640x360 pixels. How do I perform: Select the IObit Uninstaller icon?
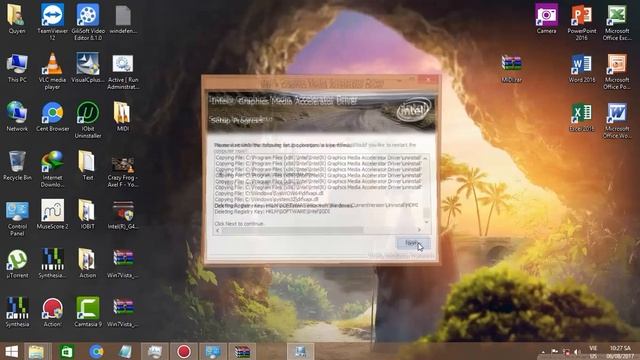pyautogui.click(x=88, y=120)
